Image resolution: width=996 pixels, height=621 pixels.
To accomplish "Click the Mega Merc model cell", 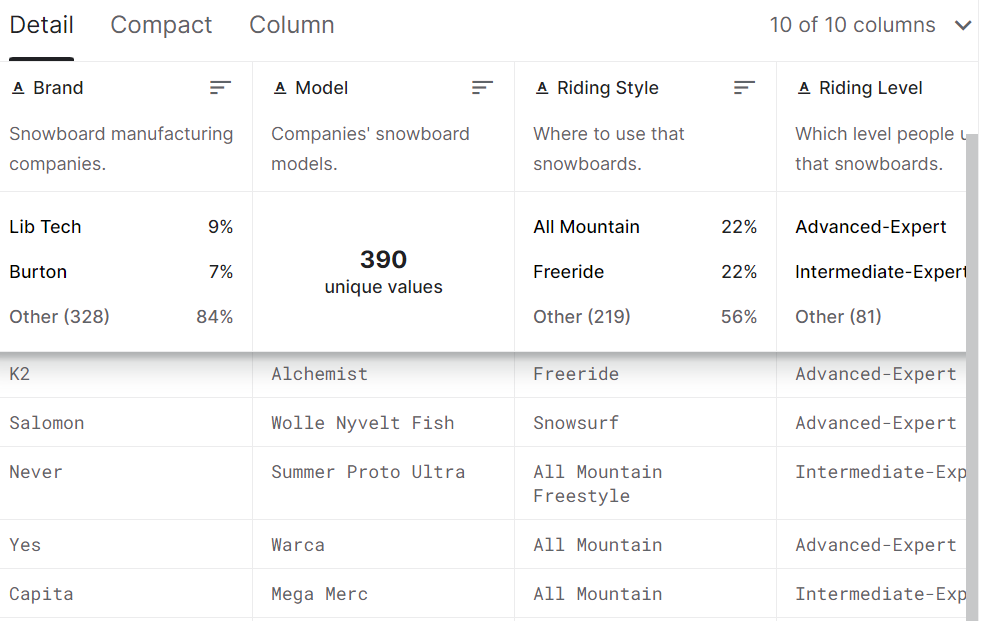I will 319,594.
